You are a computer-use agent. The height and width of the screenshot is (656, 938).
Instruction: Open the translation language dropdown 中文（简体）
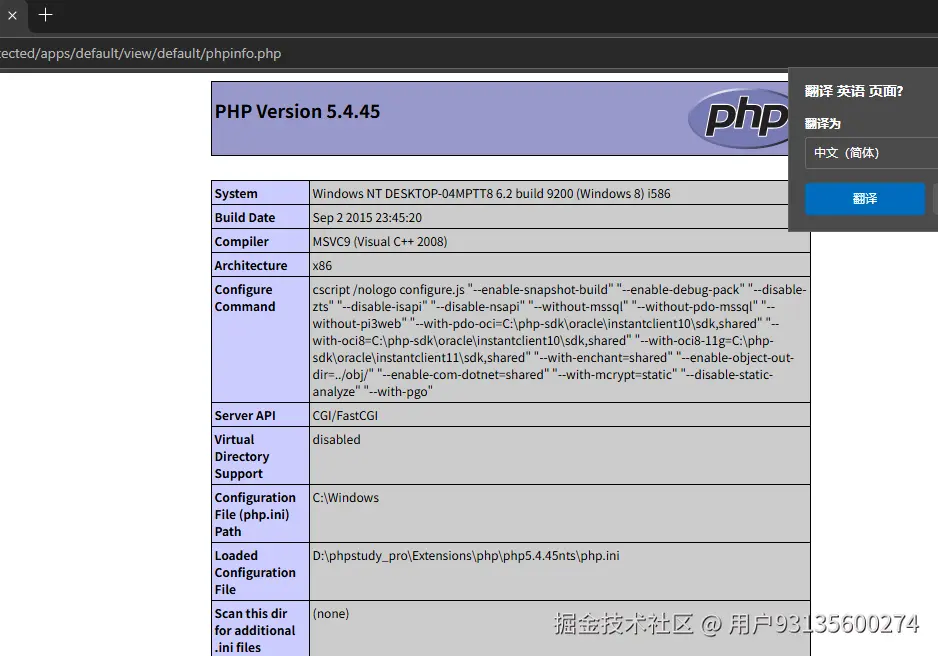[871, 153]
